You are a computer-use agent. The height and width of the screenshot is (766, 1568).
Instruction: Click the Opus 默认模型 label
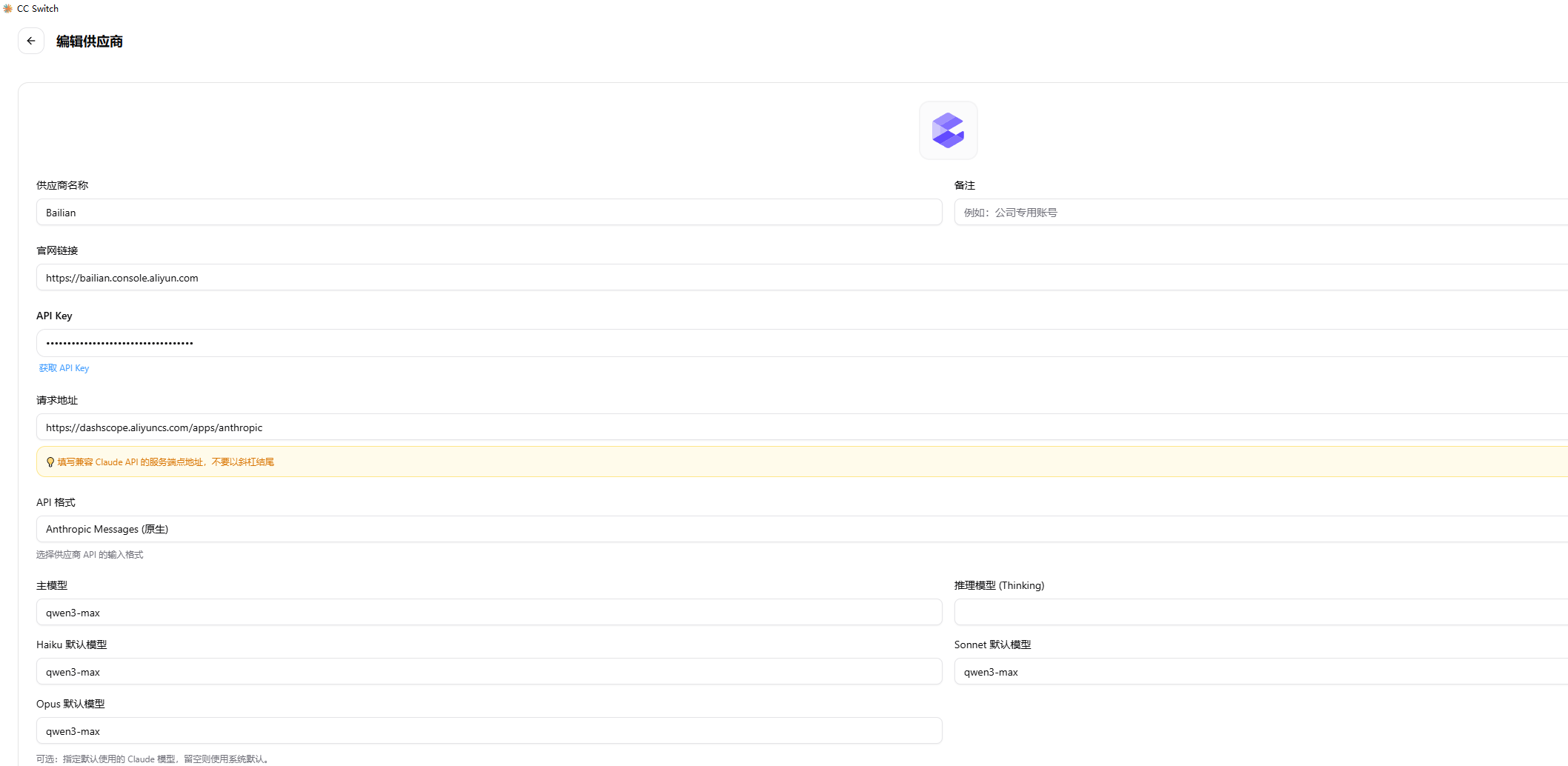click(70, 704)
